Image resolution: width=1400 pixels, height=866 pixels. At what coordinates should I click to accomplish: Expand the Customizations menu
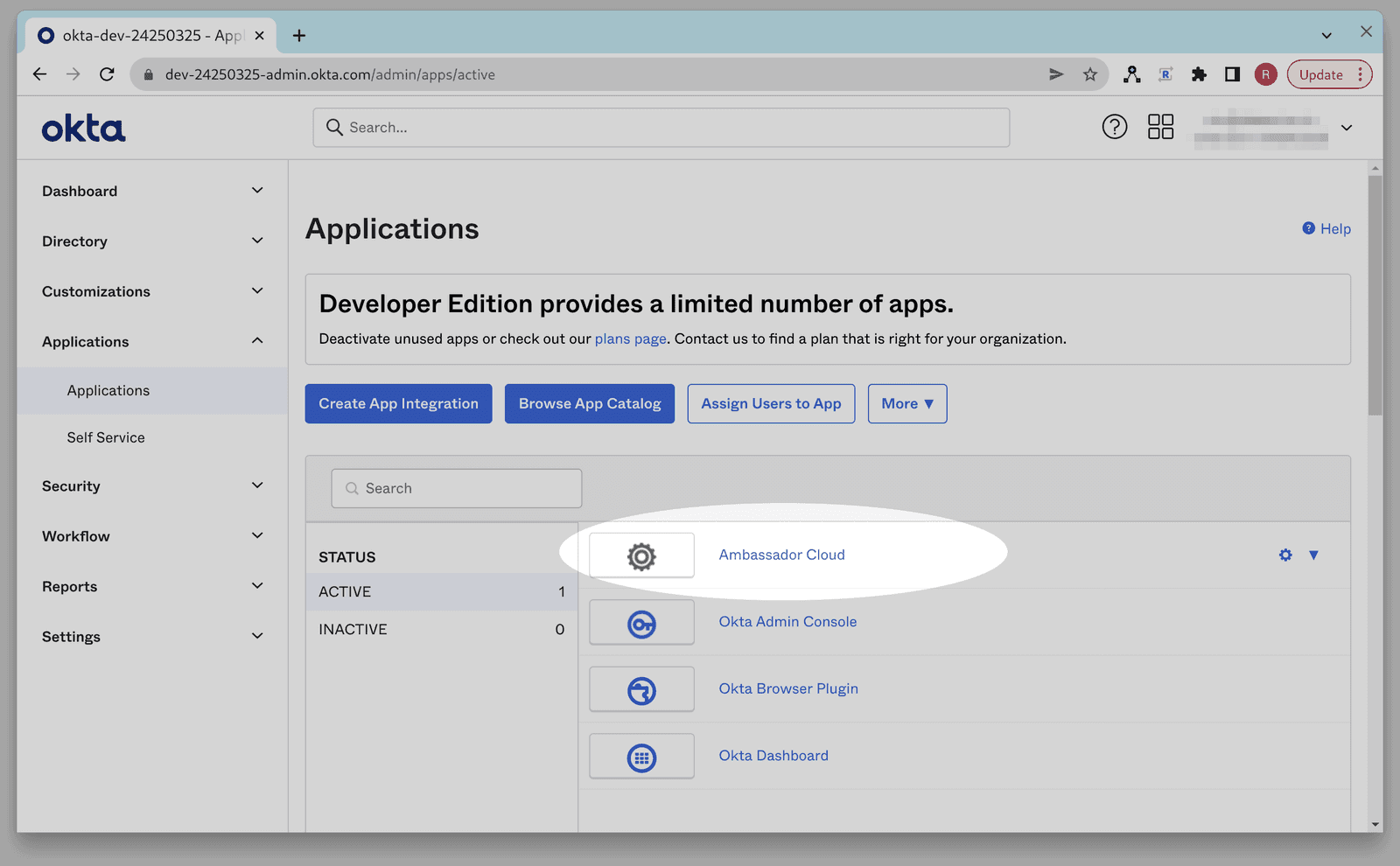point(151,291)
